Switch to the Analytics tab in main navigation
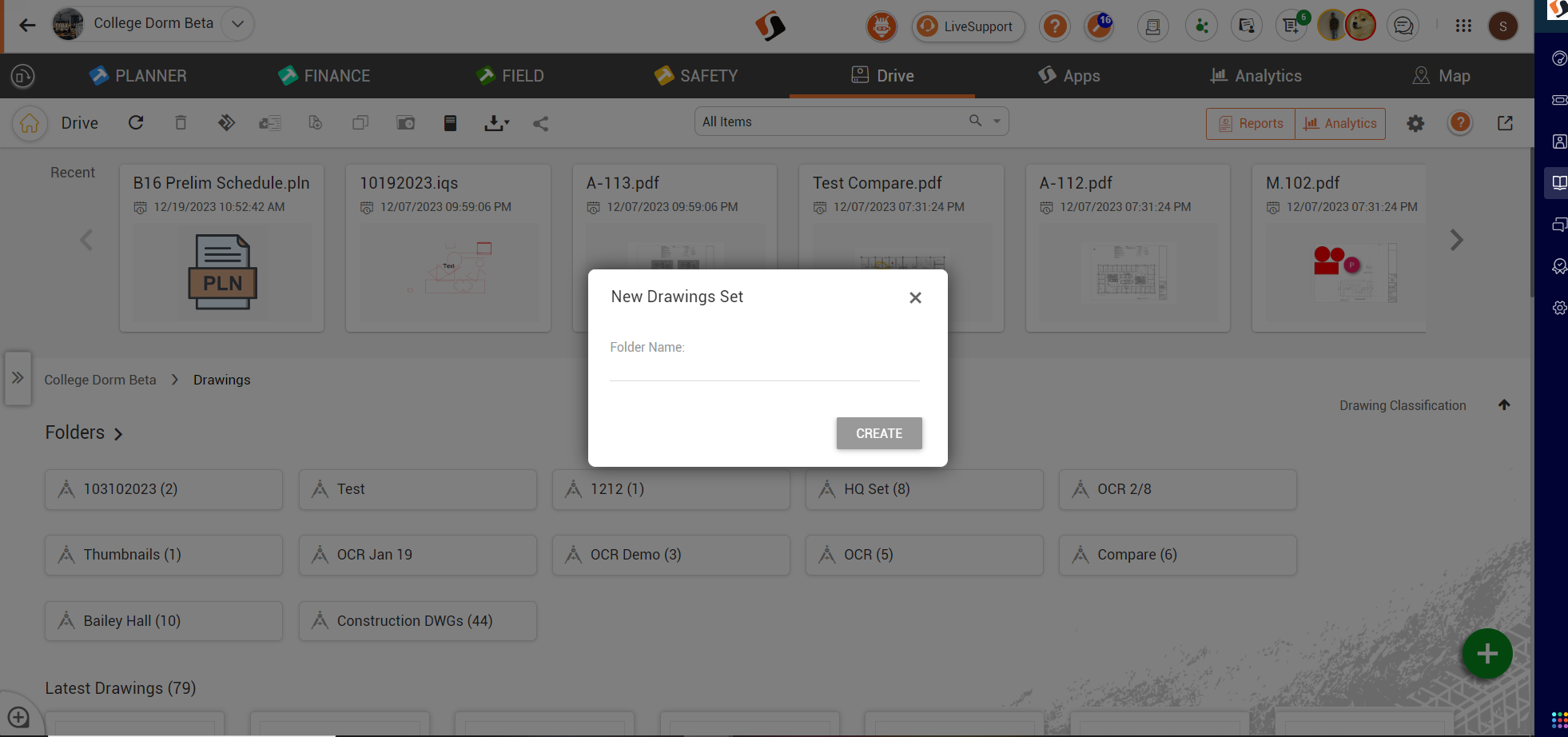Image resolution: width=1568 pixels, height=737 pixels. click(1256, 76)
